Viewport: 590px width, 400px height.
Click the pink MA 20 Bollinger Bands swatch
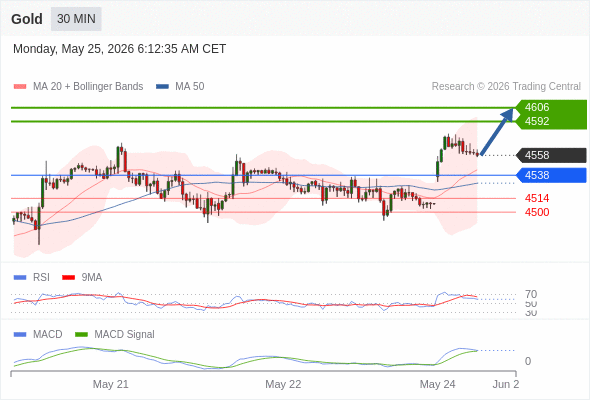[20, 87]
